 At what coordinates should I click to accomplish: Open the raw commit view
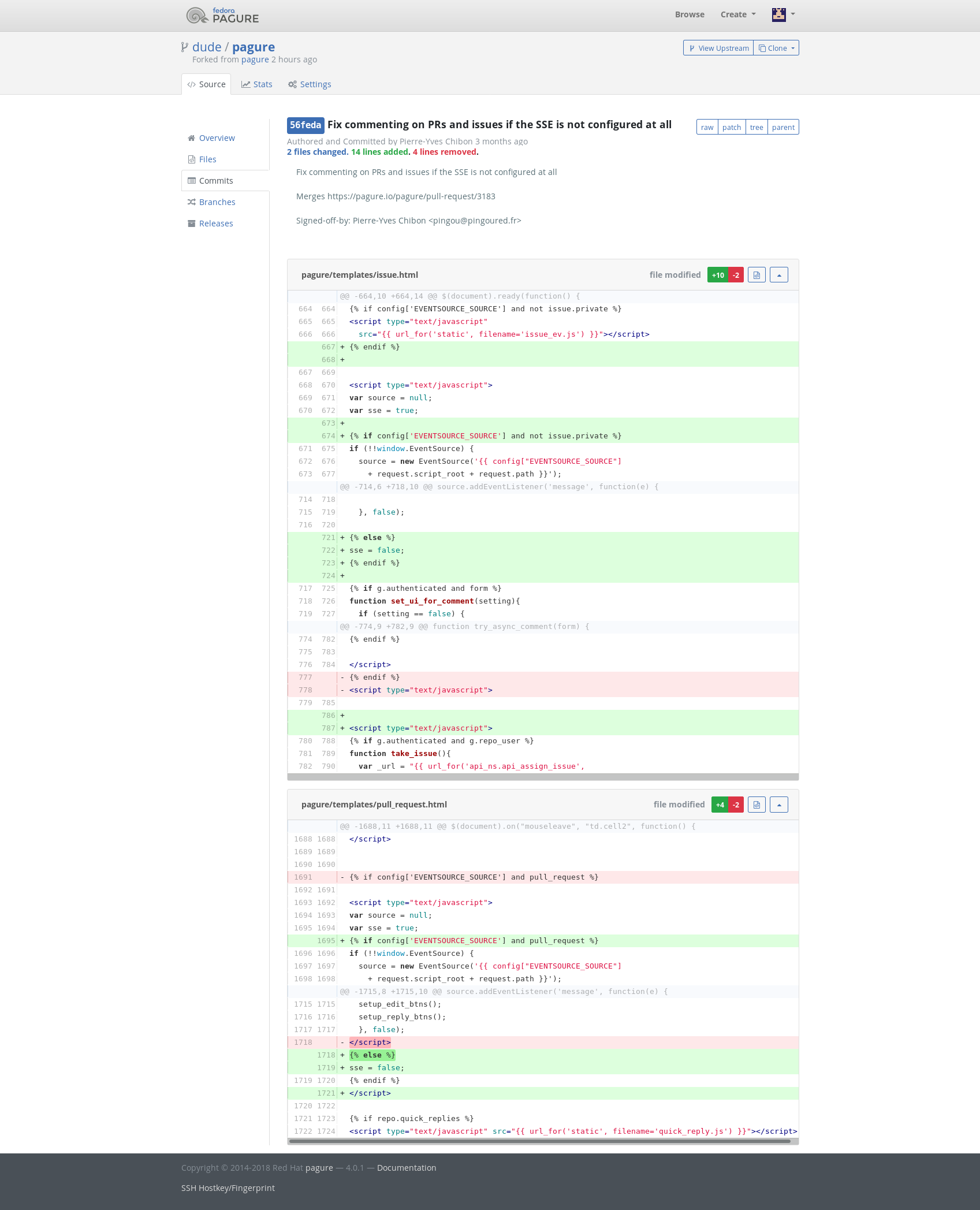[x=707, y=127]
